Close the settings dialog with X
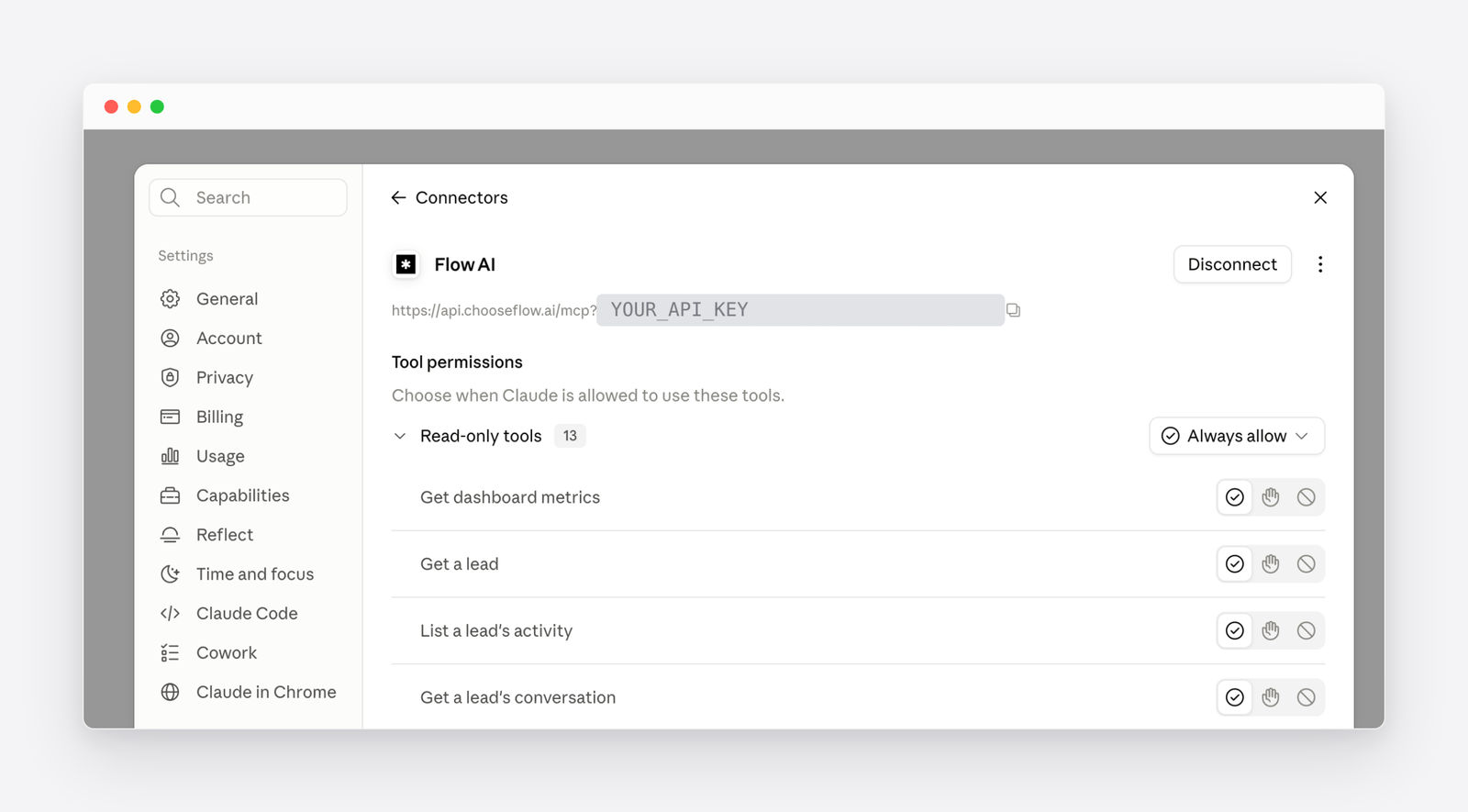1468x812 pixels. [x=1320, y=197]
